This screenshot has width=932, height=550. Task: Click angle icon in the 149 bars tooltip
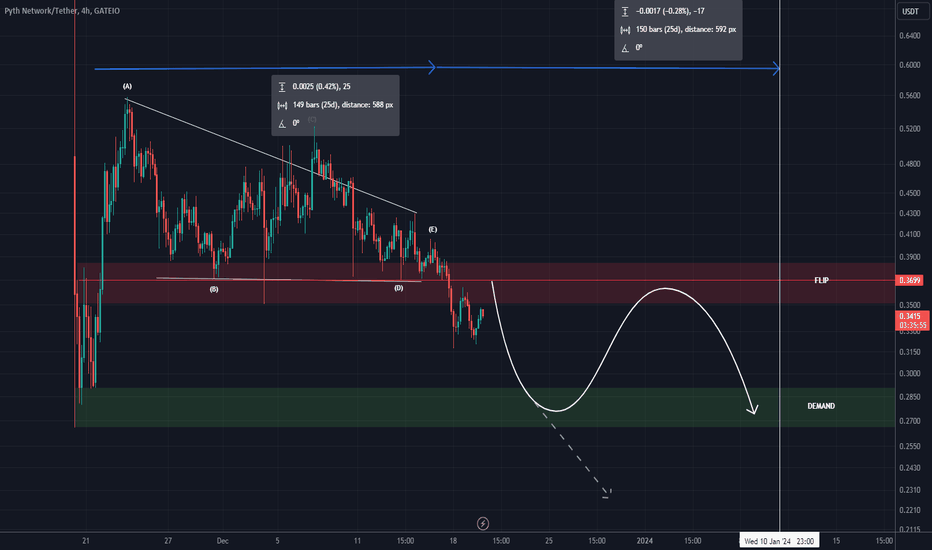point(282,124)
